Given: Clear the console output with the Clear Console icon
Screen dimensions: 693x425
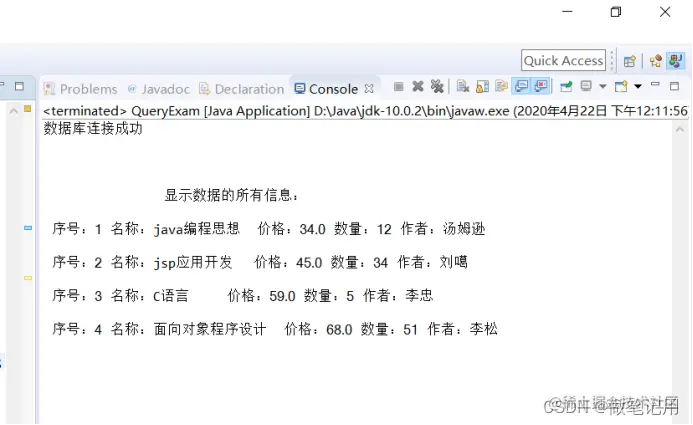Looking at the screenshot, I should [x=463, y=86].
